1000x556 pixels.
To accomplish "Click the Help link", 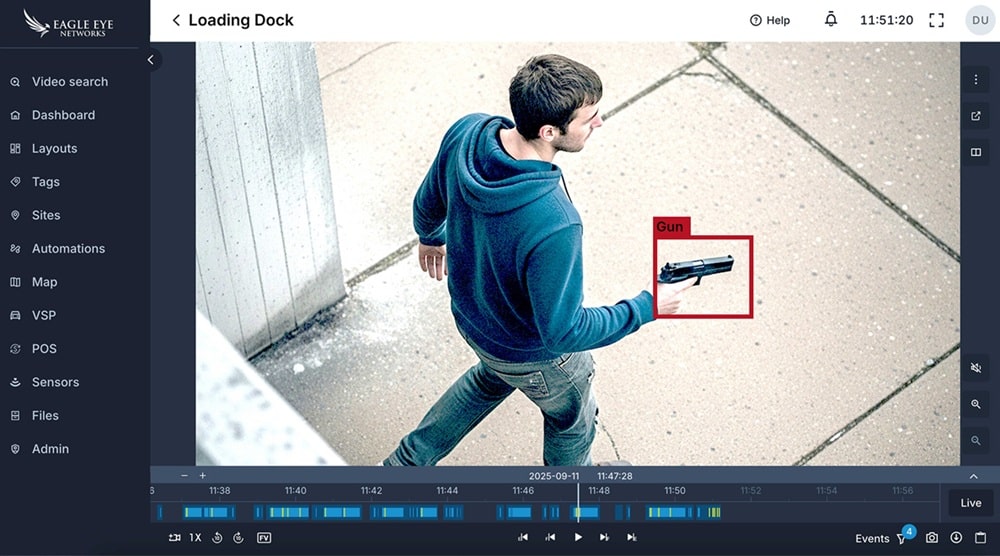I will (769, 20).
